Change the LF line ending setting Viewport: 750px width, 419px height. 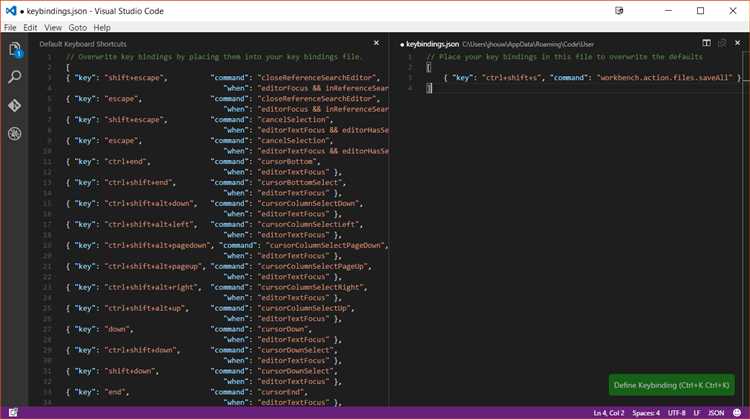(x=698, y=412)
